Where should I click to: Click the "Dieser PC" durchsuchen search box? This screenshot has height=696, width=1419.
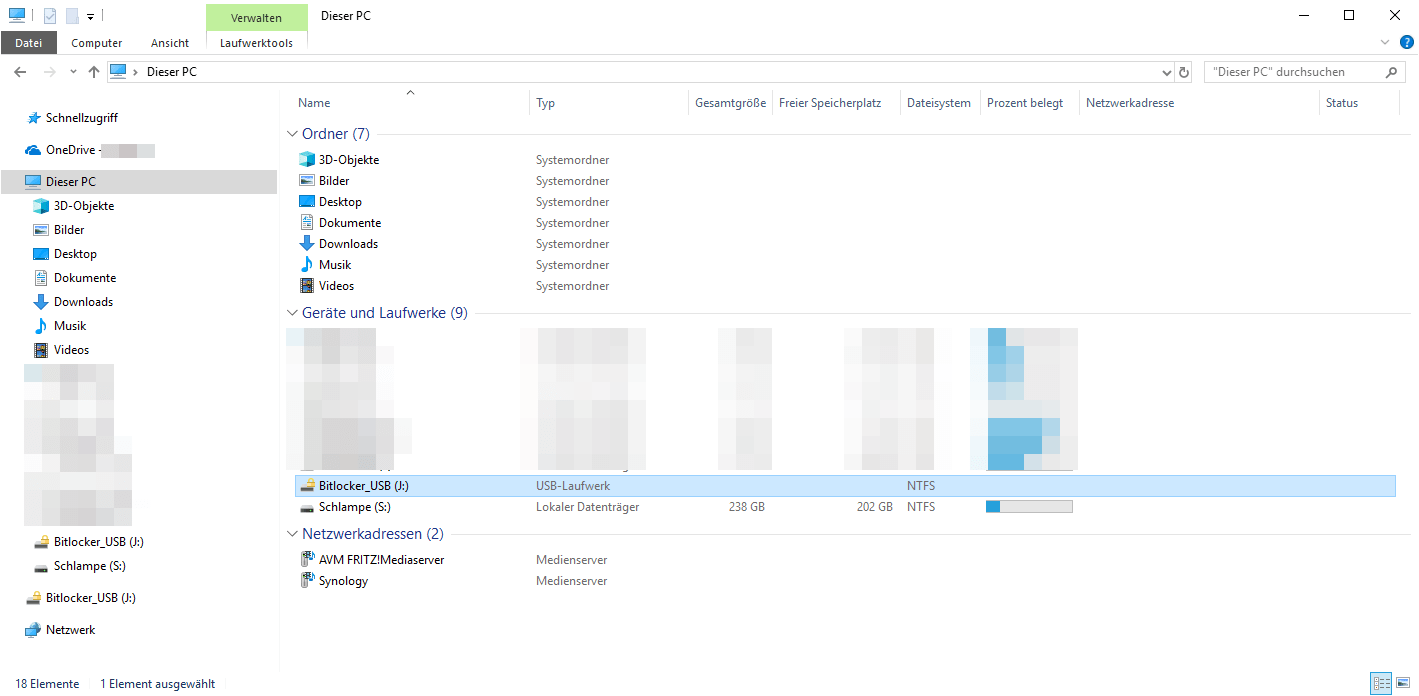tap(1294, 72)
